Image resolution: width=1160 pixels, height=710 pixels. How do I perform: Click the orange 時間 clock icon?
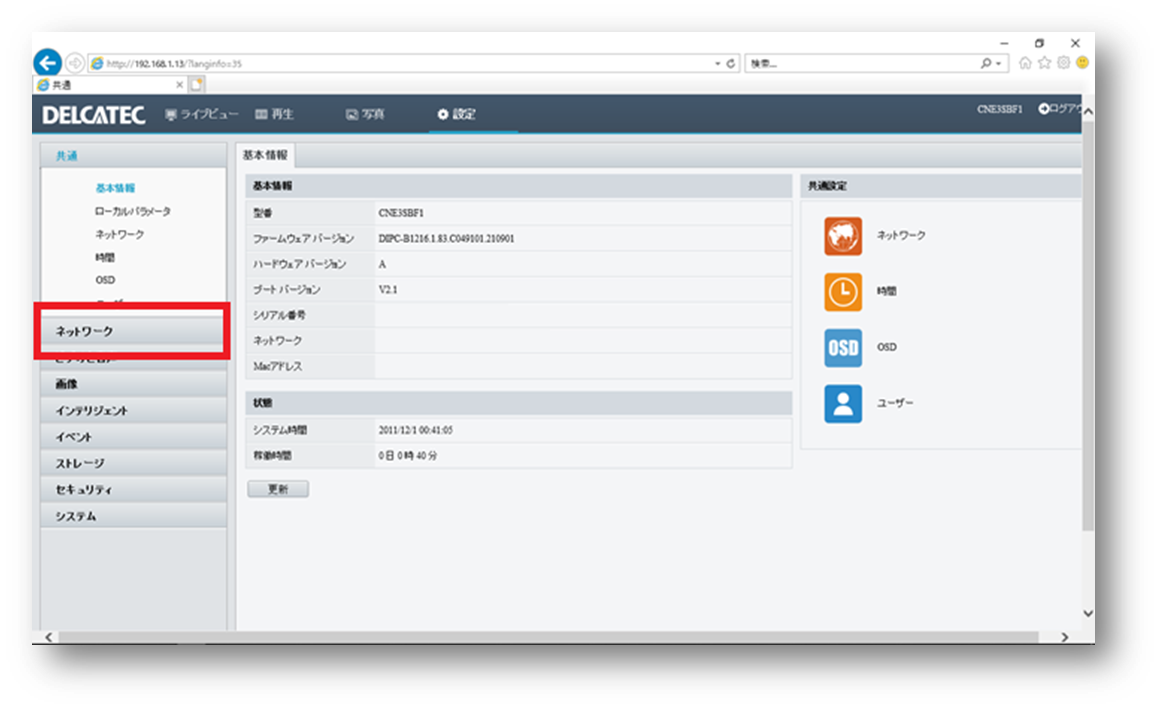click(x=843, y=291)
